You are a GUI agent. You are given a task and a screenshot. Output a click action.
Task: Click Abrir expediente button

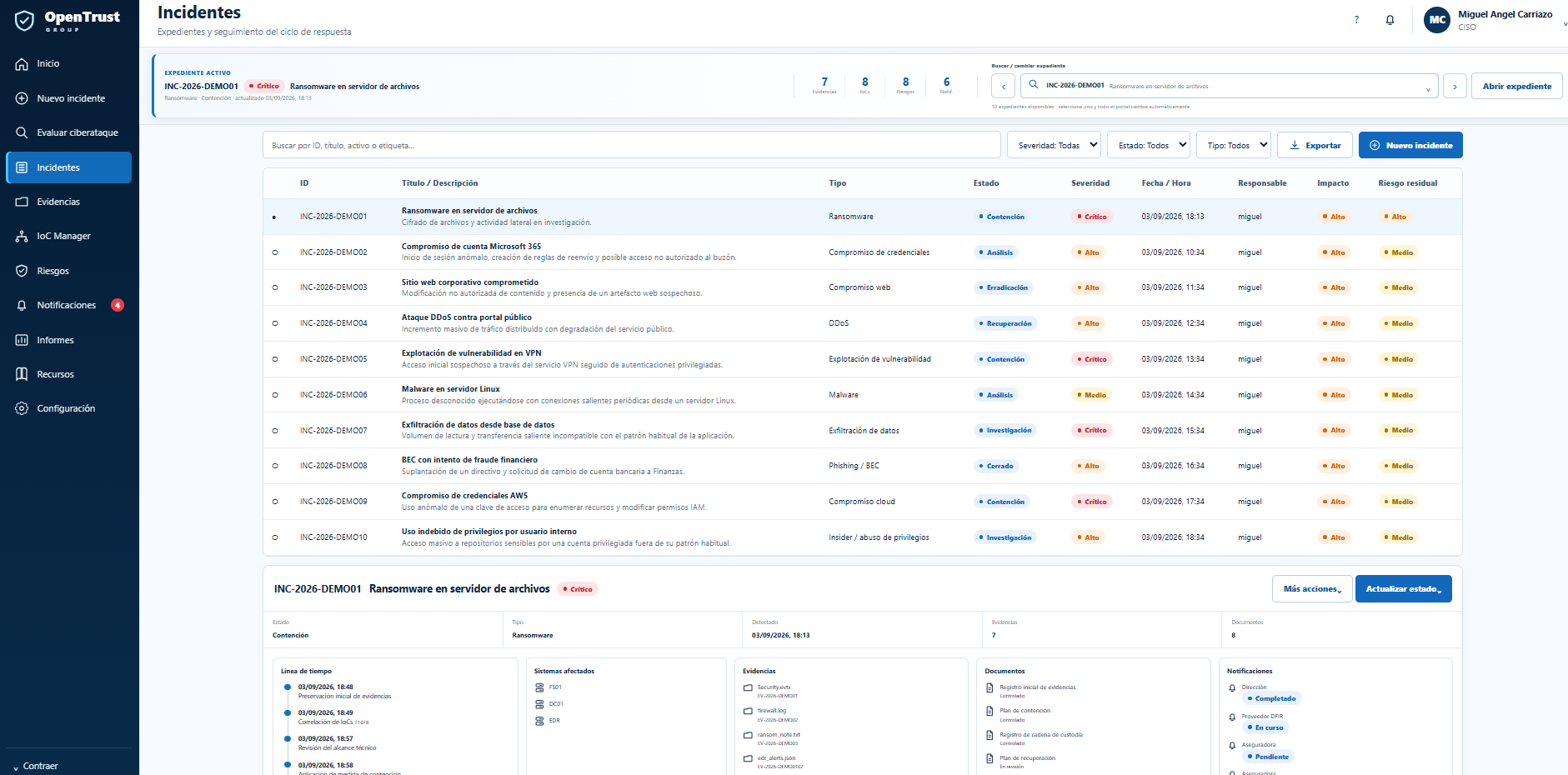[1517, 87]
